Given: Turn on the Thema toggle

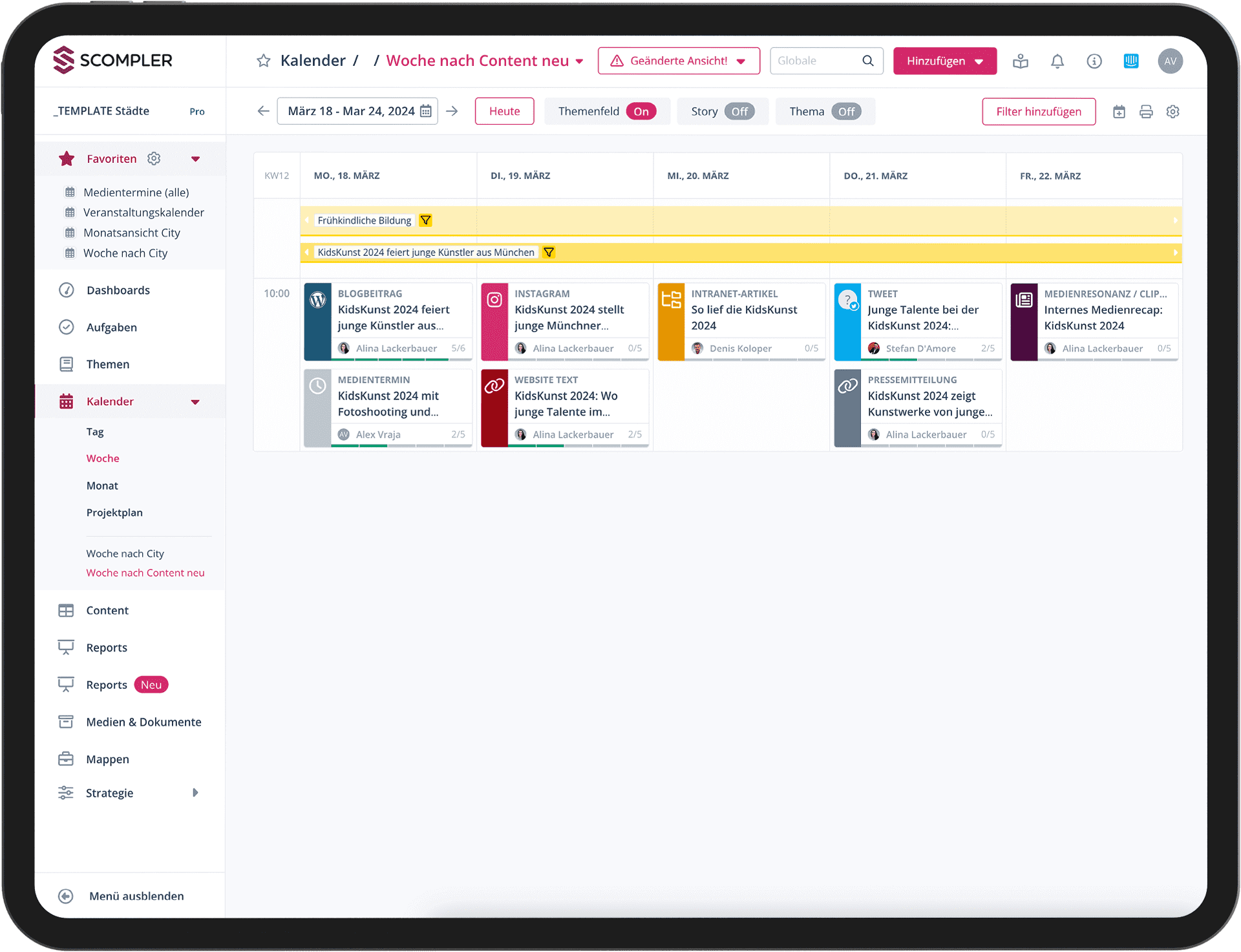Looking at the screenshot, I should click(847, 111).
